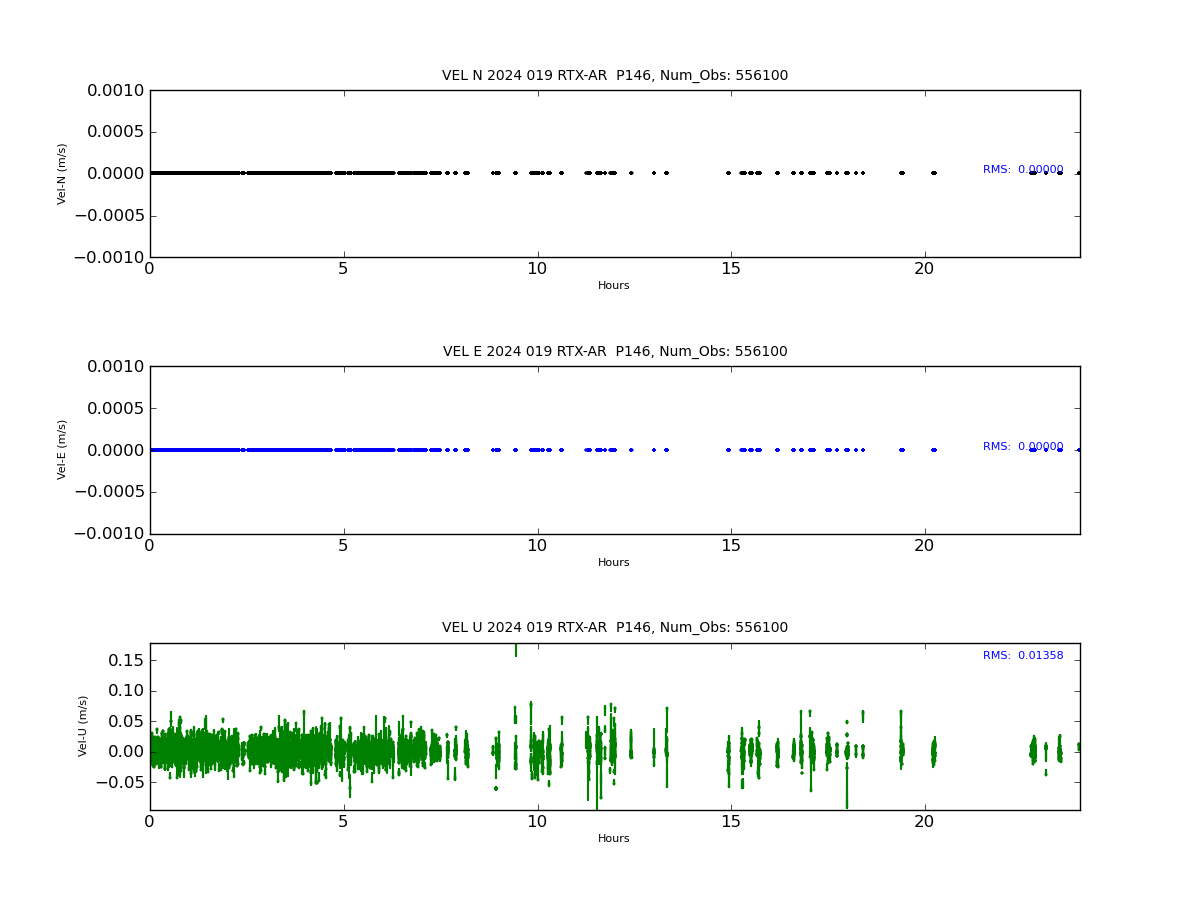Click the Hours label under the VEL E plot
The height and width of the screenshot is (900, 1200).
614,563
